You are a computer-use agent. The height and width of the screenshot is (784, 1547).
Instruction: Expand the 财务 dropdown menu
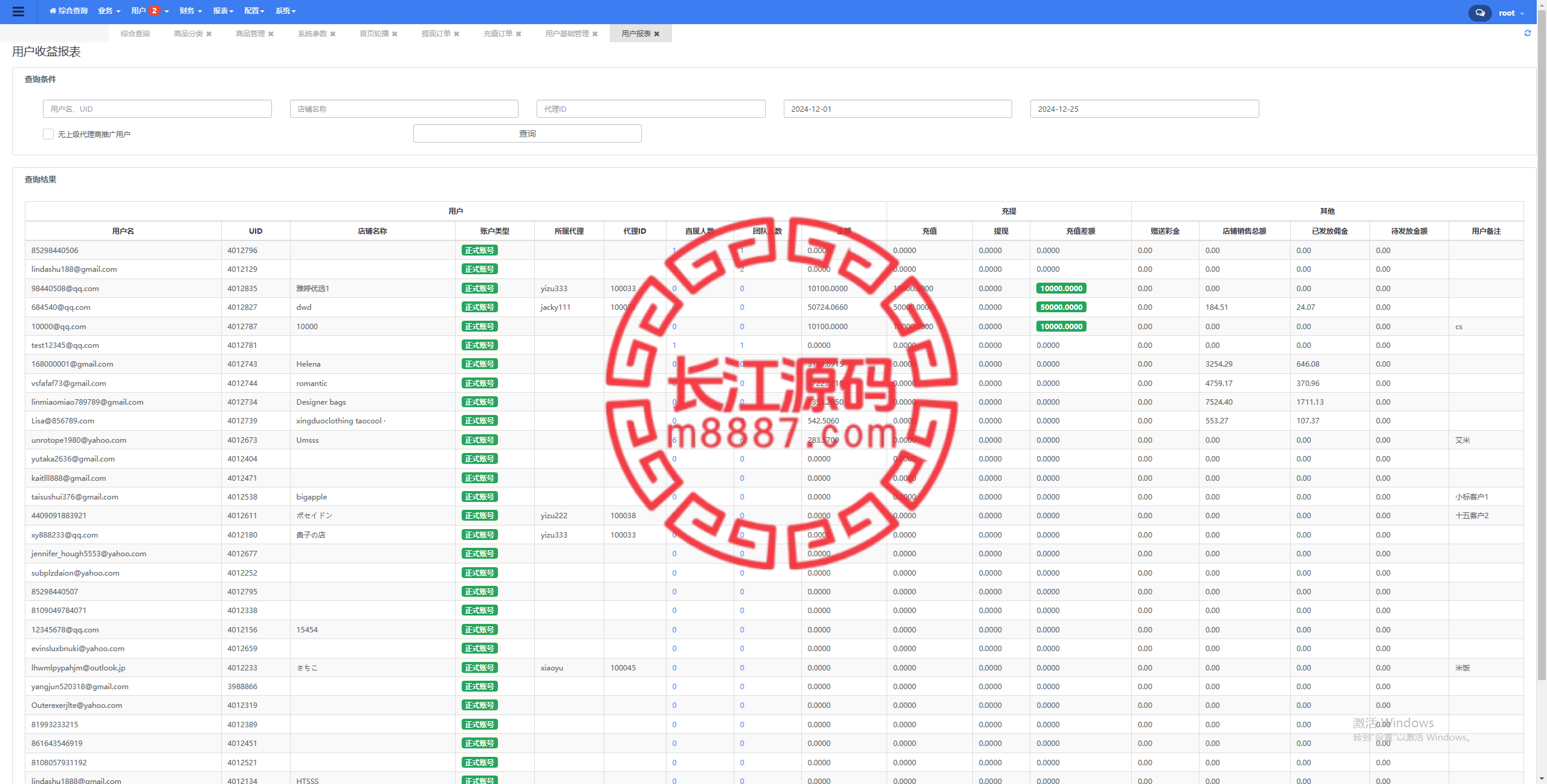point(190,11)
